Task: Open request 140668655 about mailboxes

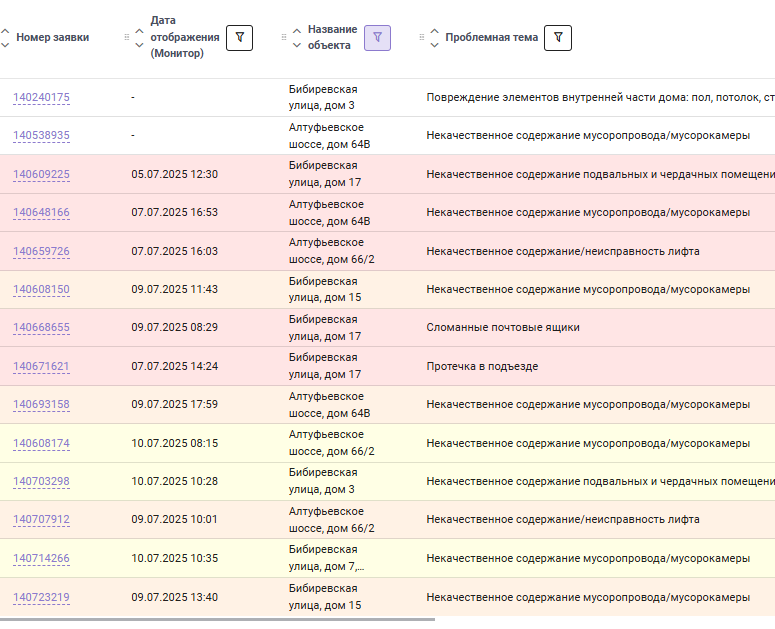Action: 41,327
